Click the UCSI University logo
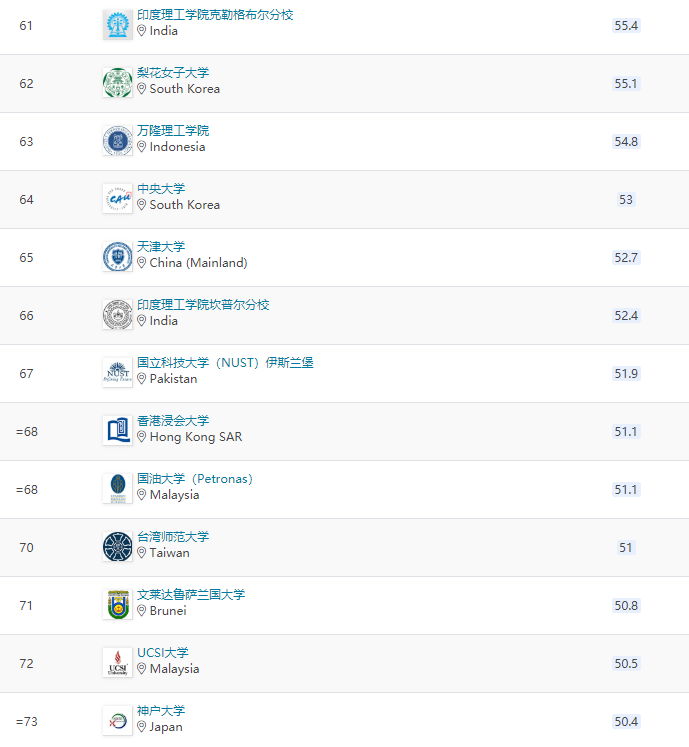Screen dimensions: 689x747 coord(117,662)
